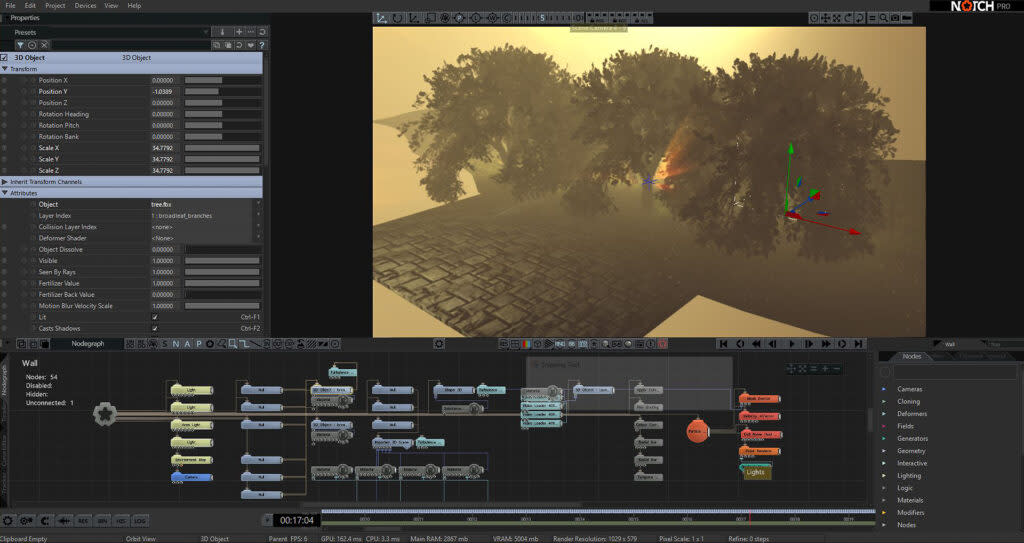Open the Edit menu

click(x=31, y=5)
